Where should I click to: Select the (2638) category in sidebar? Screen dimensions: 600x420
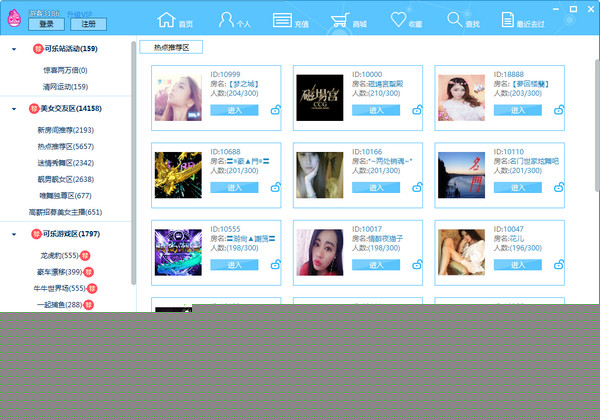coord(65,179)
